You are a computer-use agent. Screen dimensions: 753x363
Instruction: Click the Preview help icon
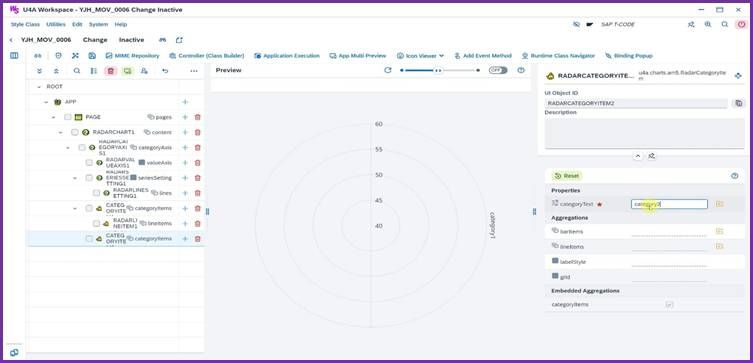[x=521, y=70]
